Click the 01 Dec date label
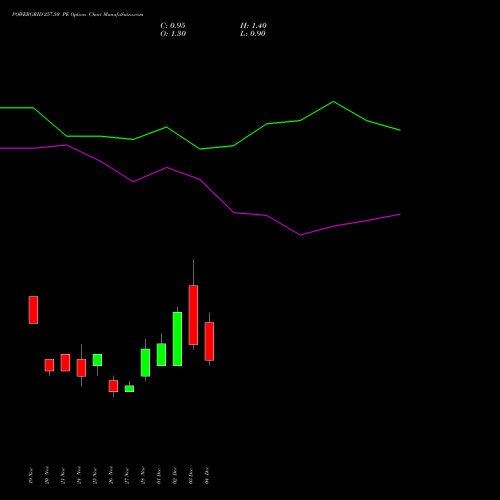 pyautogui.click(x=159, y=476)
